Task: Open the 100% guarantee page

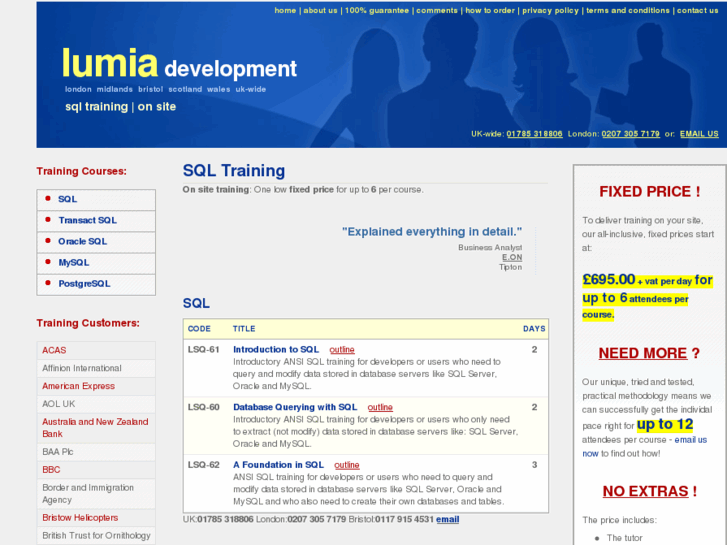Action: tap(376, 10)
